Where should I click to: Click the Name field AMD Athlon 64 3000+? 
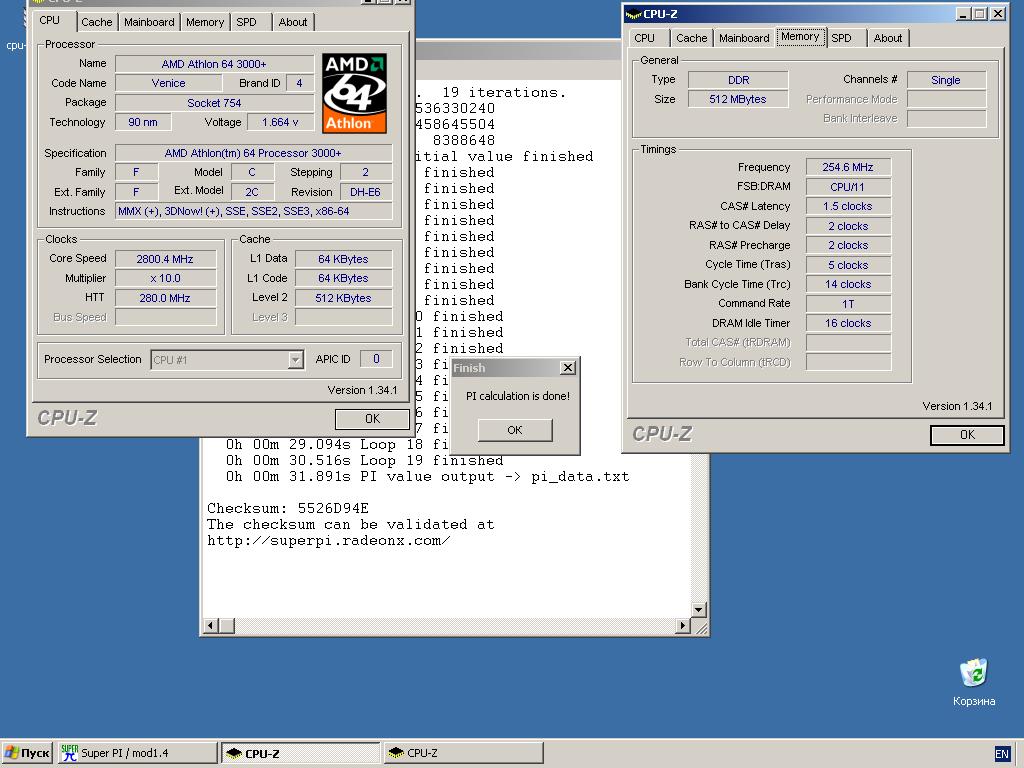214,64
